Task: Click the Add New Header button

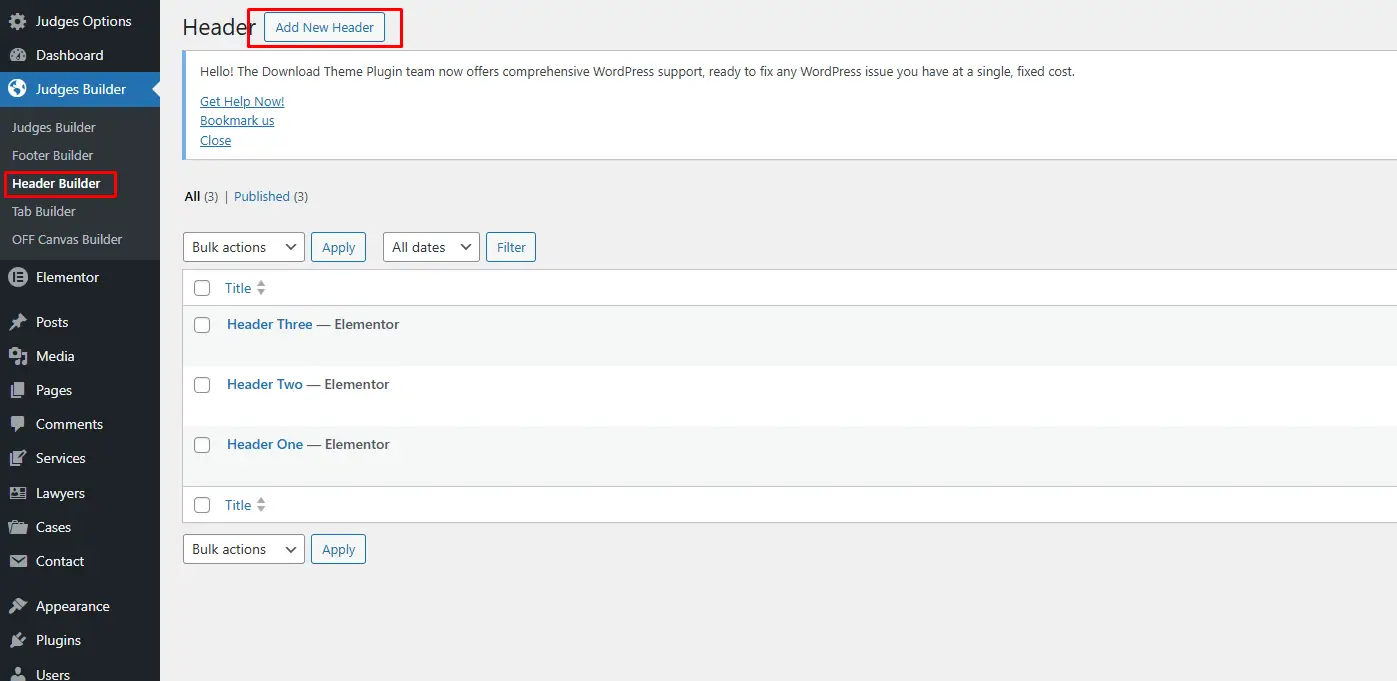Action: 324,27
